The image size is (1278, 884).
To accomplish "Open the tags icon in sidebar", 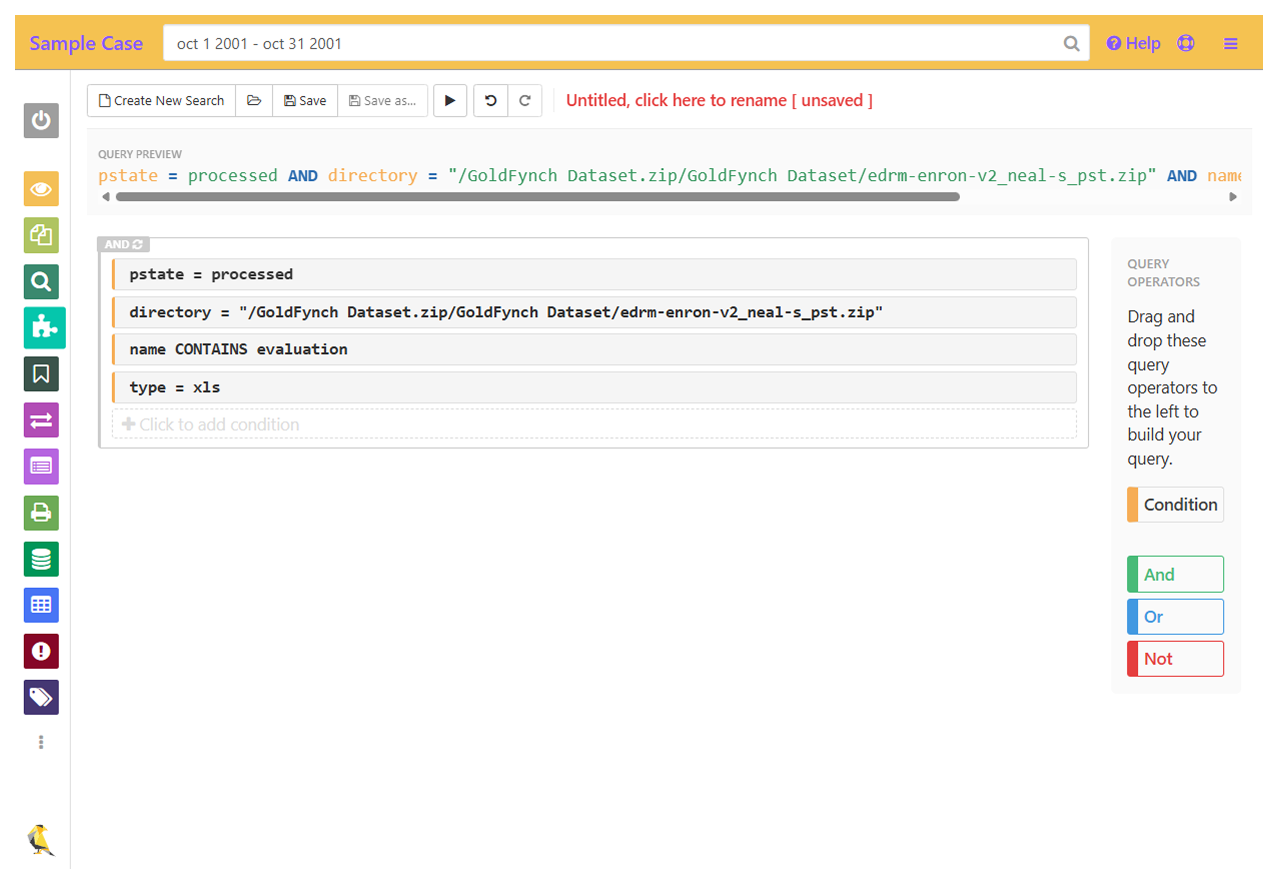I will pyautogui.click(x=41, y=697).
